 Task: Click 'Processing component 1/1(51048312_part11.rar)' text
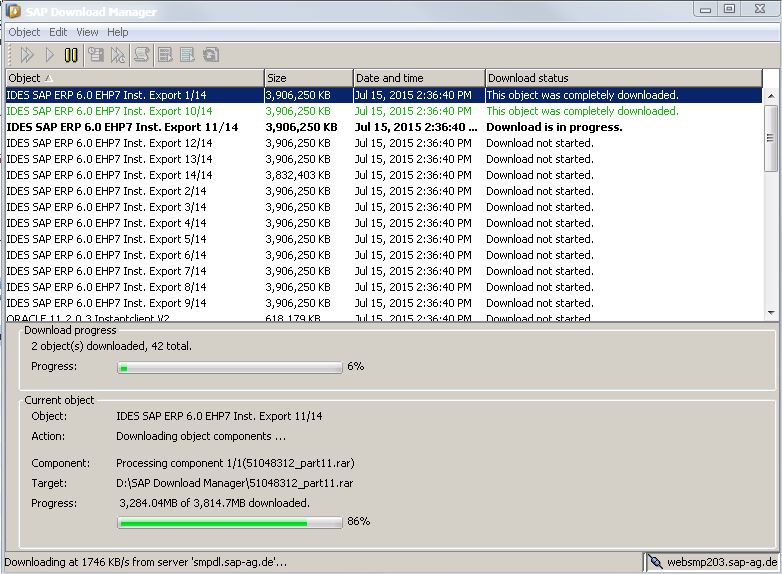[x=235, y=463]
